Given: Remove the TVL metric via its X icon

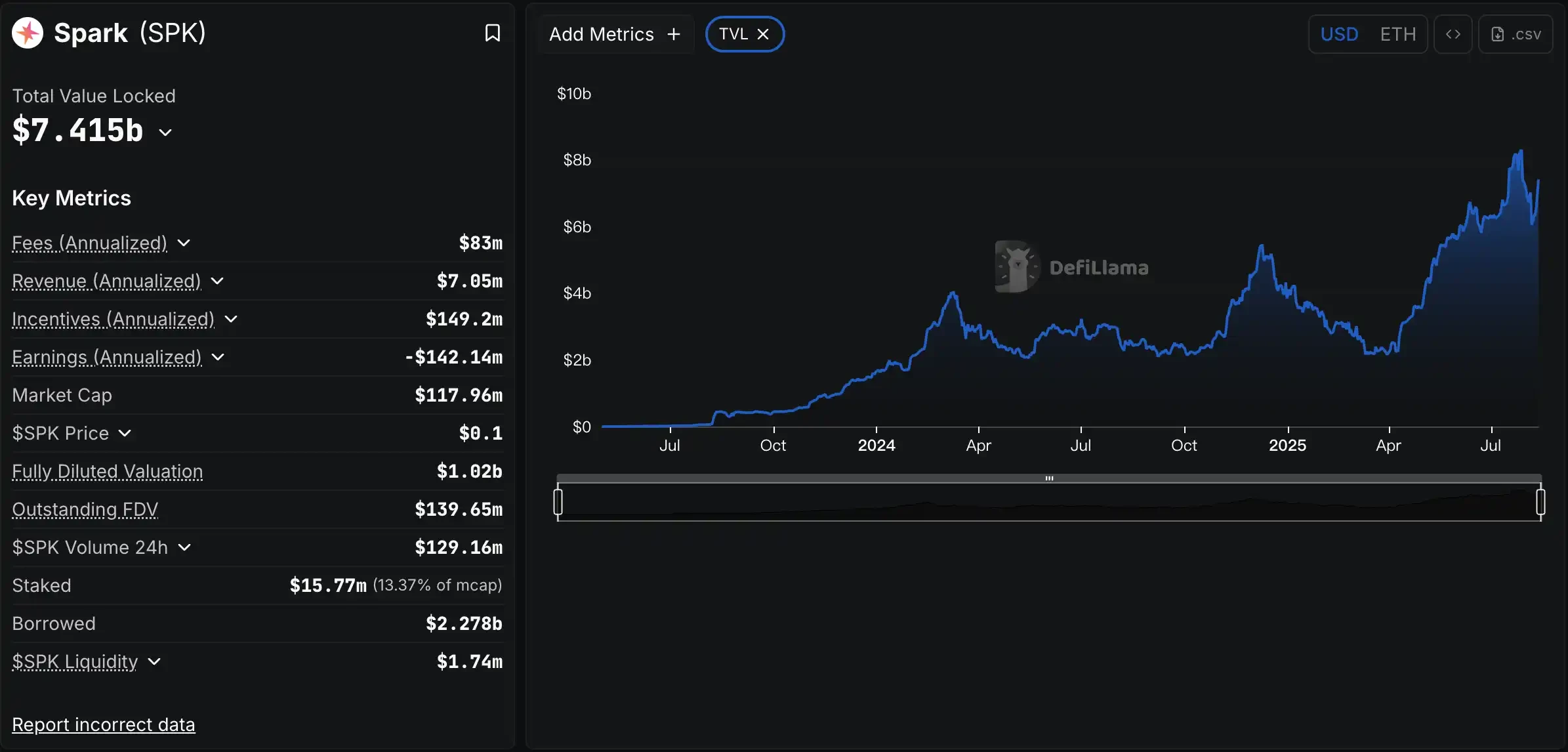Looking at the screenshot, I should pyautogui.click(x=763, y=33).
